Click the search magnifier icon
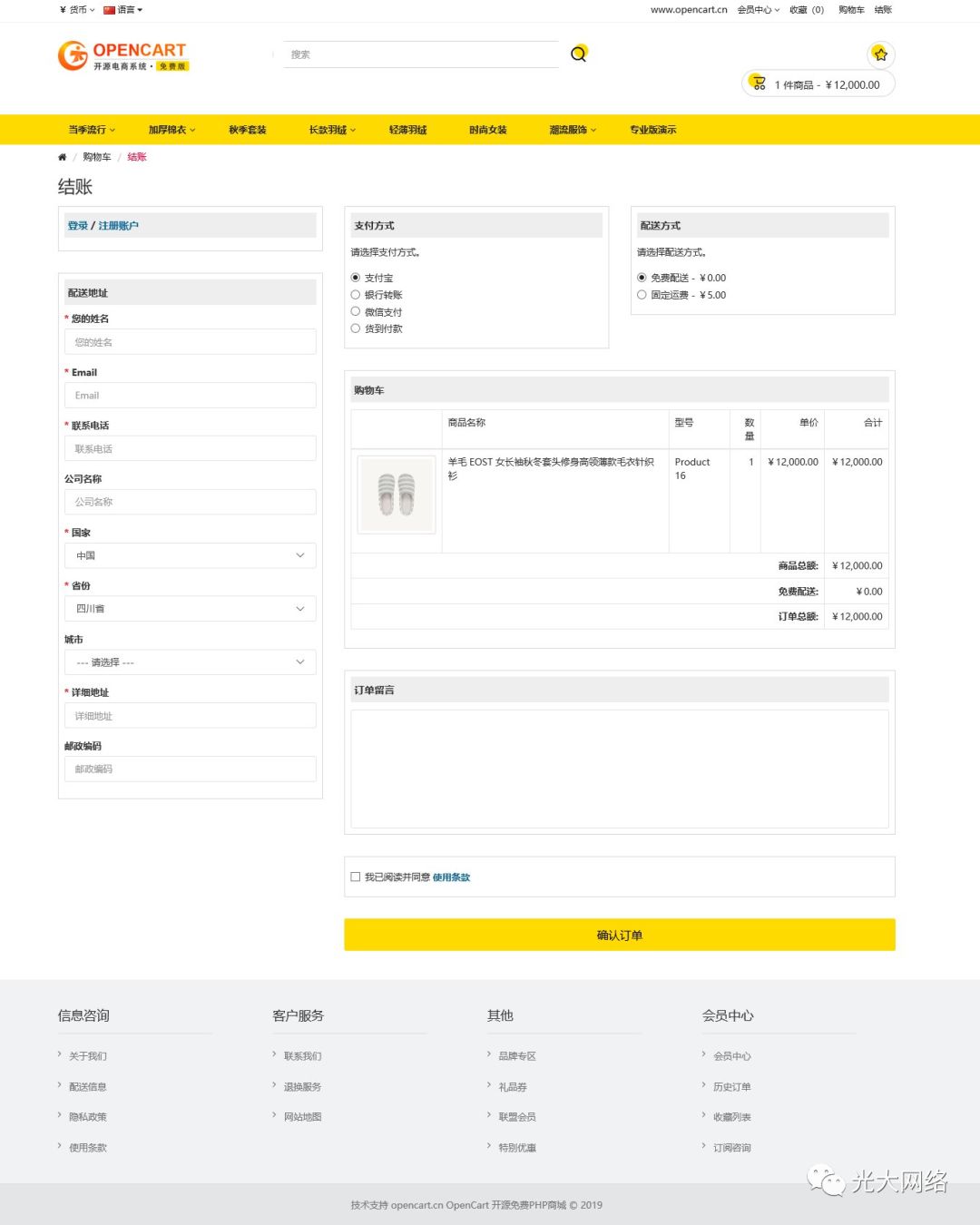980x1225 pixels. pyautogui.click(x=578, y=54)
